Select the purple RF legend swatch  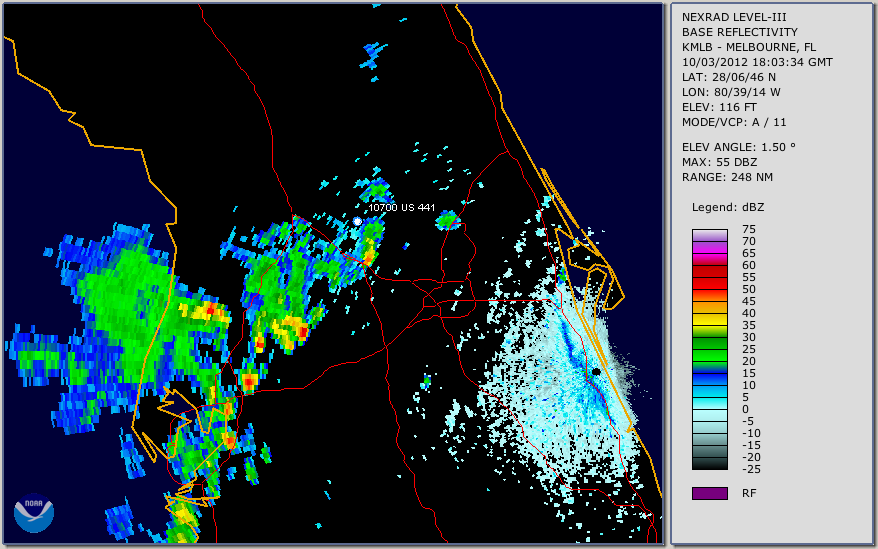[x=709, y=493]
